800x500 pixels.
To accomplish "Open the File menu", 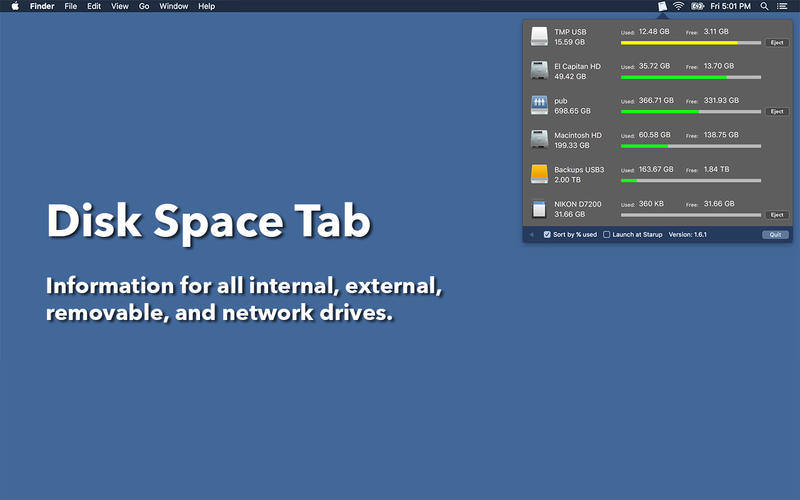I will (70, 6).
